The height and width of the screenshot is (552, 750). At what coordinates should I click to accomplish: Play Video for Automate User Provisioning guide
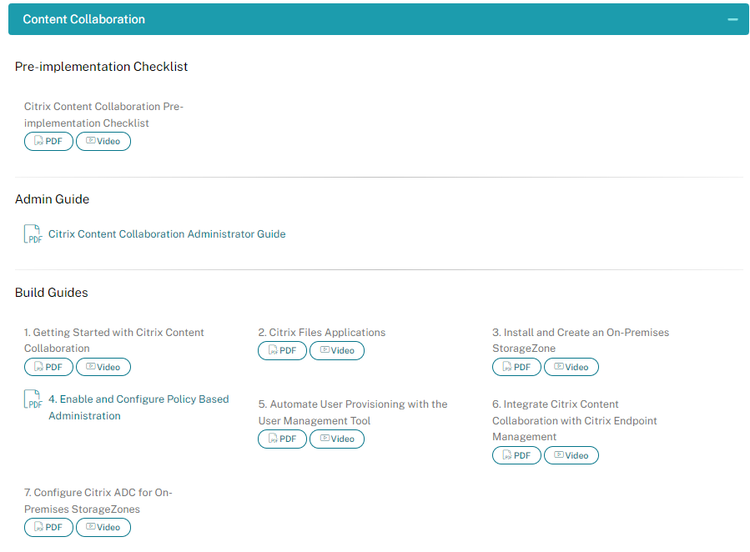337,439
